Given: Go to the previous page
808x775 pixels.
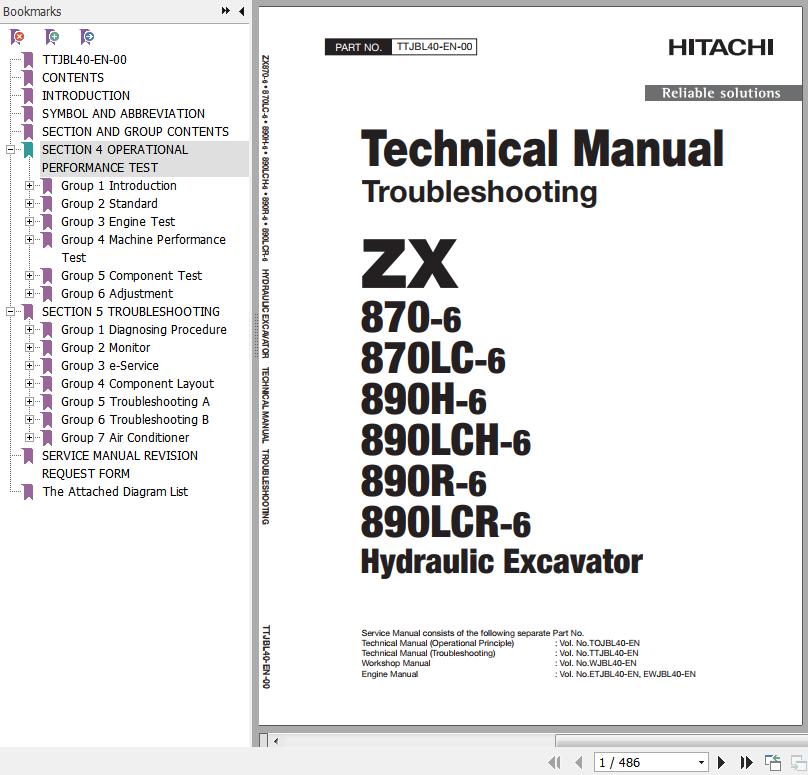Looking at the screenshot, I should coord(579,762).
